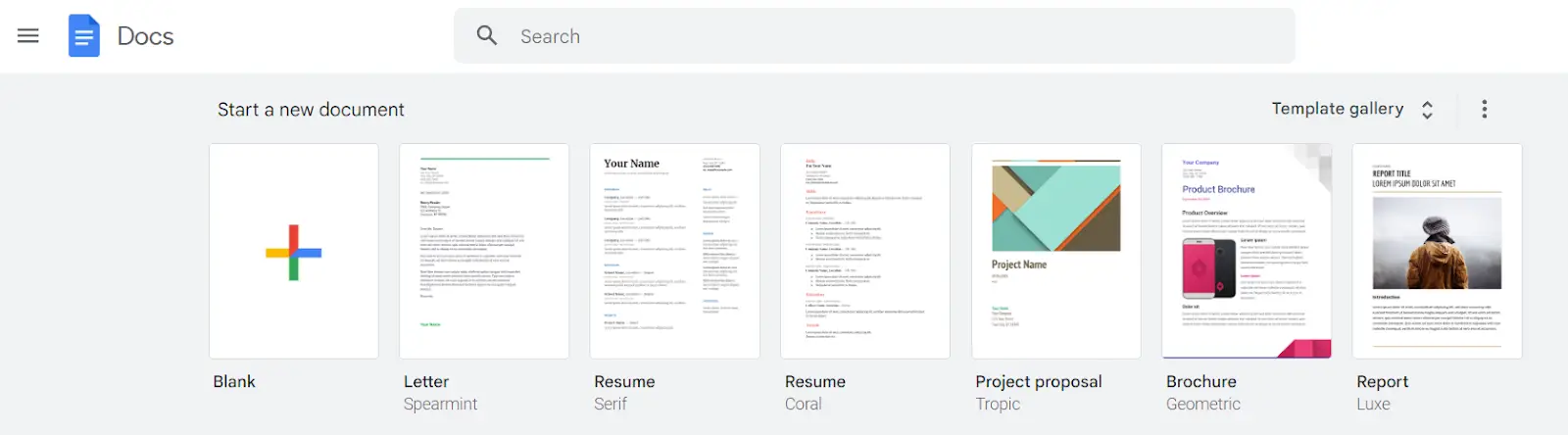
Task: Open the Resume Coral template thumbnail
Action: (x=865, y=251)
